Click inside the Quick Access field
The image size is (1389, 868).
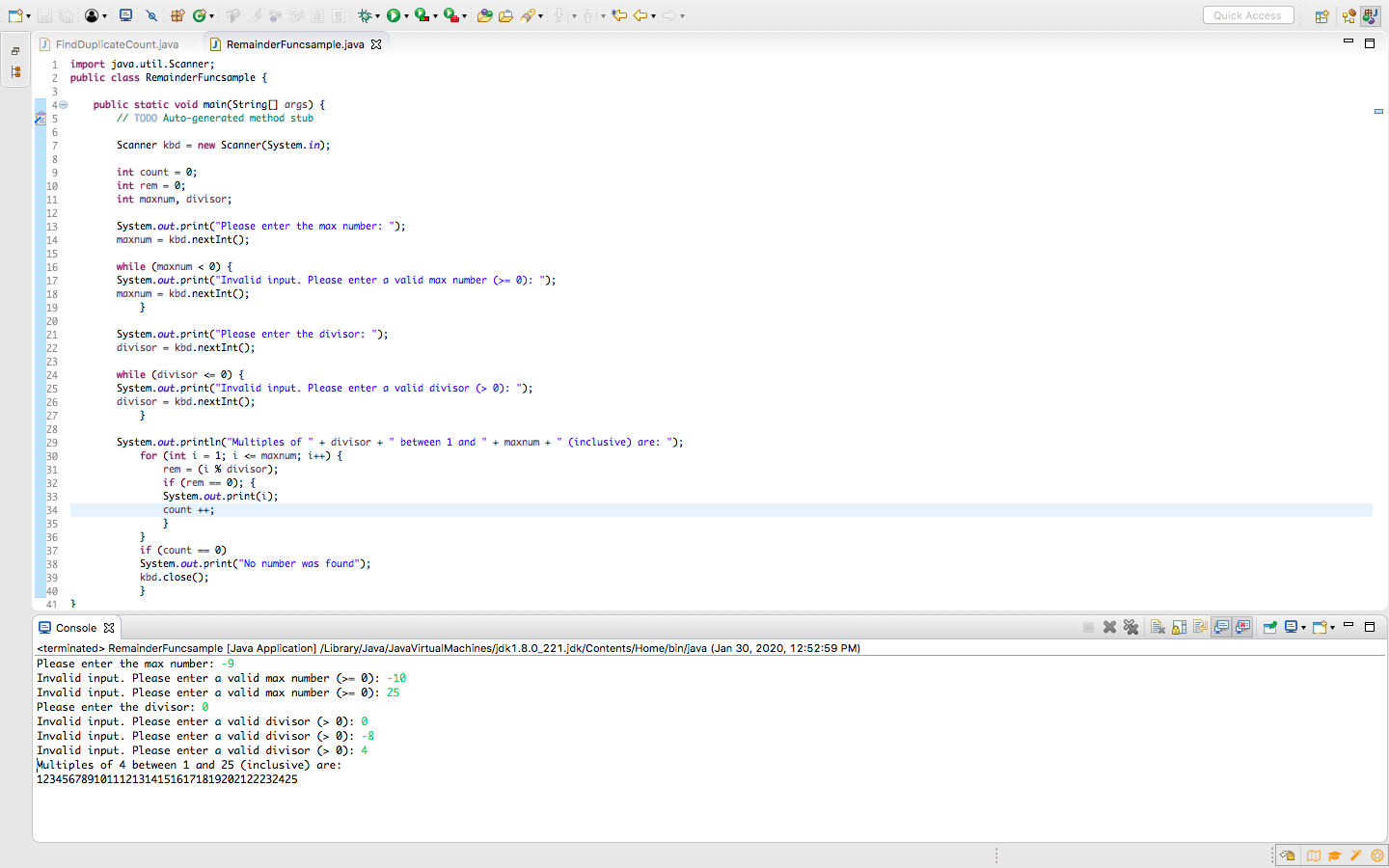click(1247, 14)
